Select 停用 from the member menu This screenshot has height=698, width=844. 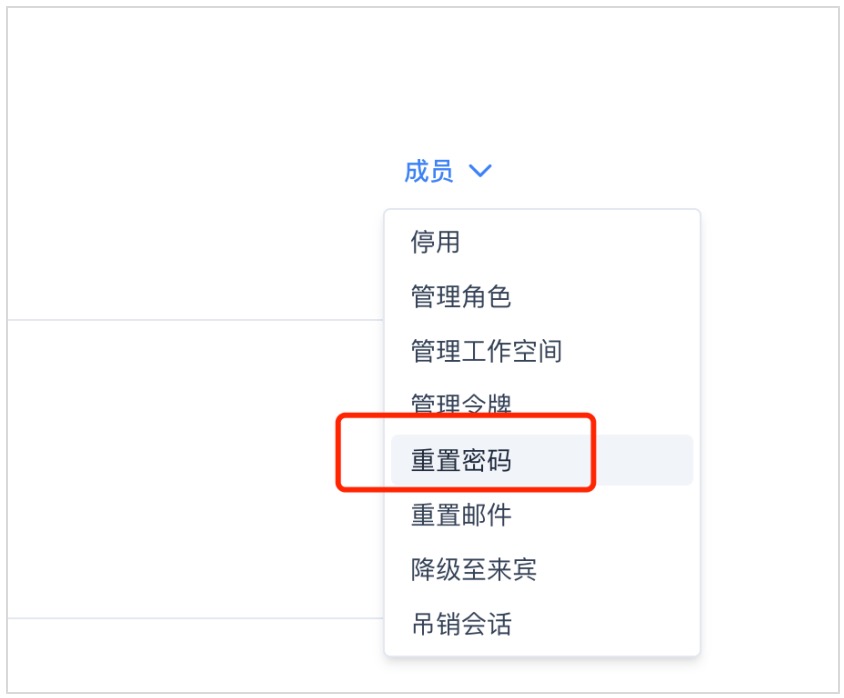point(435,241)
